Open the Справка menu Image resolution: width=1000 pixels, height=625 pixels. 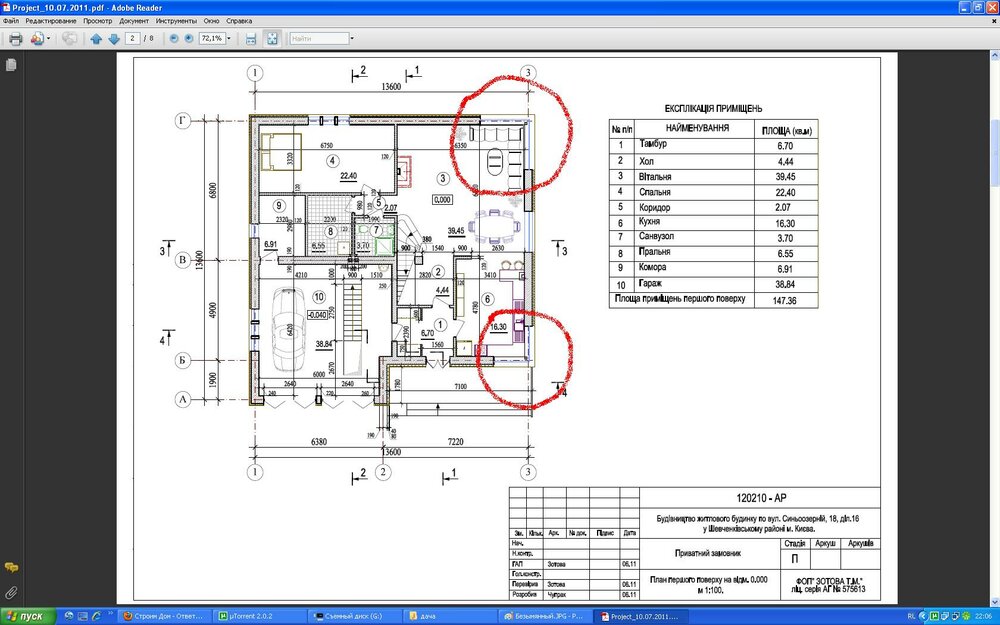click(239, 21)
